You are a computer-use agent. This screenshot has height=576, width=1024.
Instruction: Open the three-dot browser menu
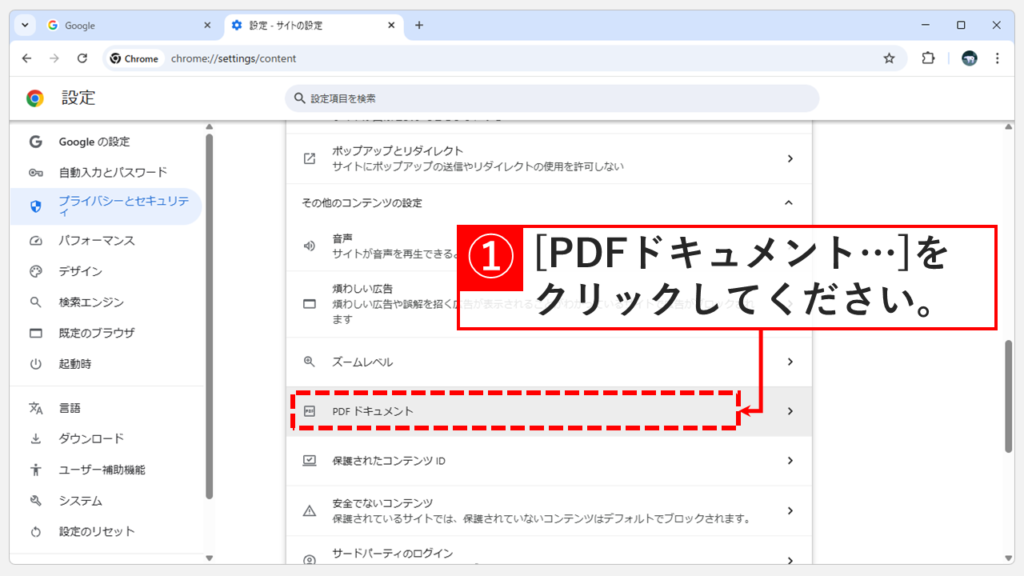(x=997, y=58)
